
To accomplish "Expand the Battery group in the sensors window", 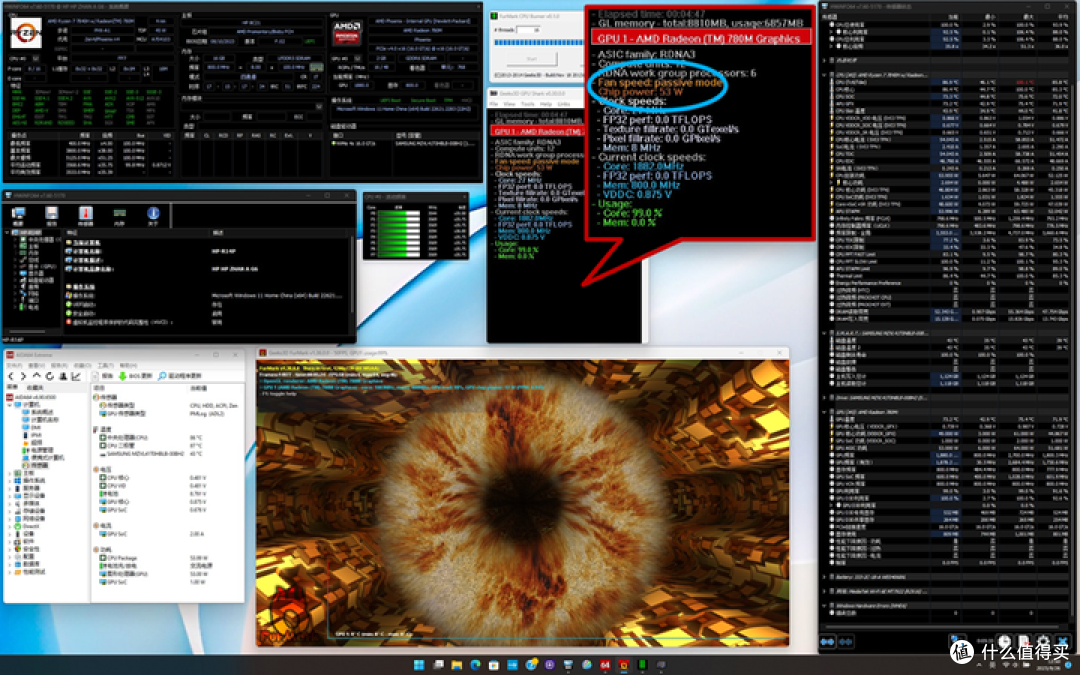I will coord(824,577).
